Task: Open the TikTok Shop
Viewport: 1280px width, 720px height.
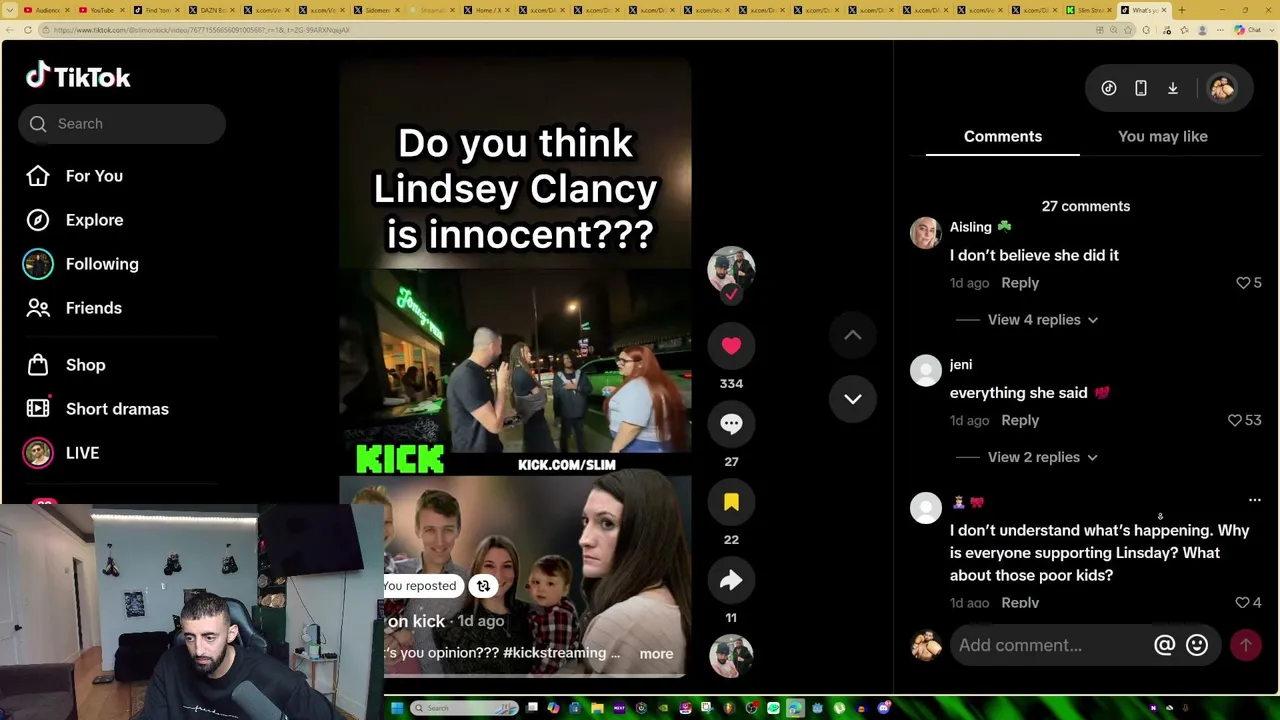Action: [x=85, y=365]
